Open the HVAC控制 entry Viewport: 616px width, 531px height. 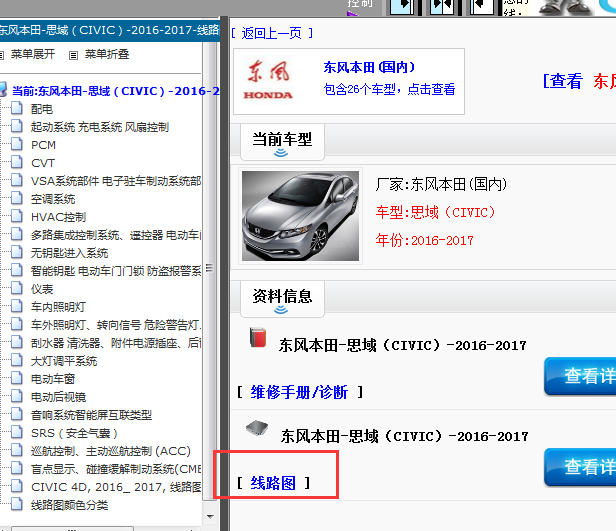[x=59, y=217]
